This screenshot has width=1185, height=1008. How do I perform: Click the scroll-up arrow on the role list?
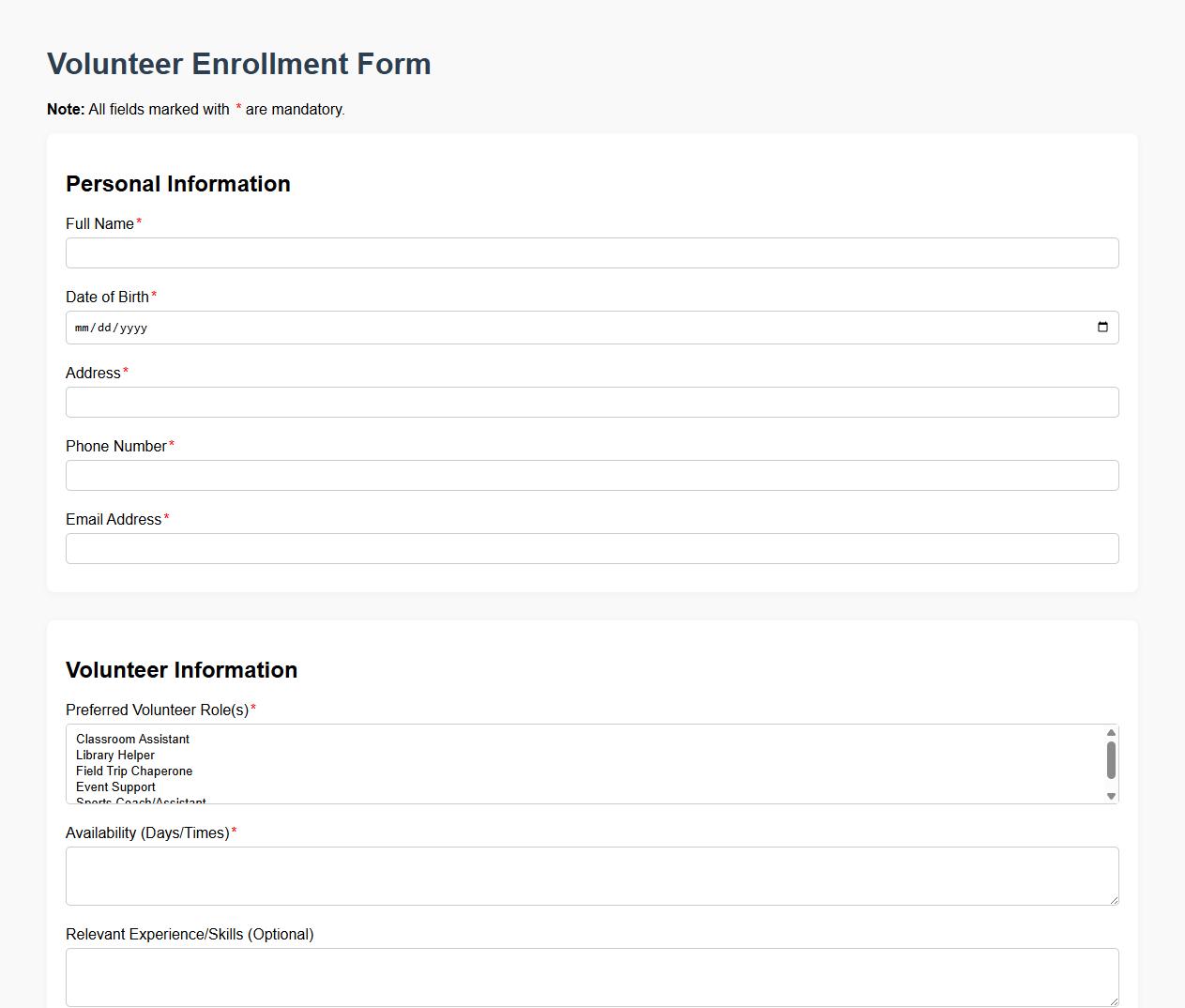1109,731
